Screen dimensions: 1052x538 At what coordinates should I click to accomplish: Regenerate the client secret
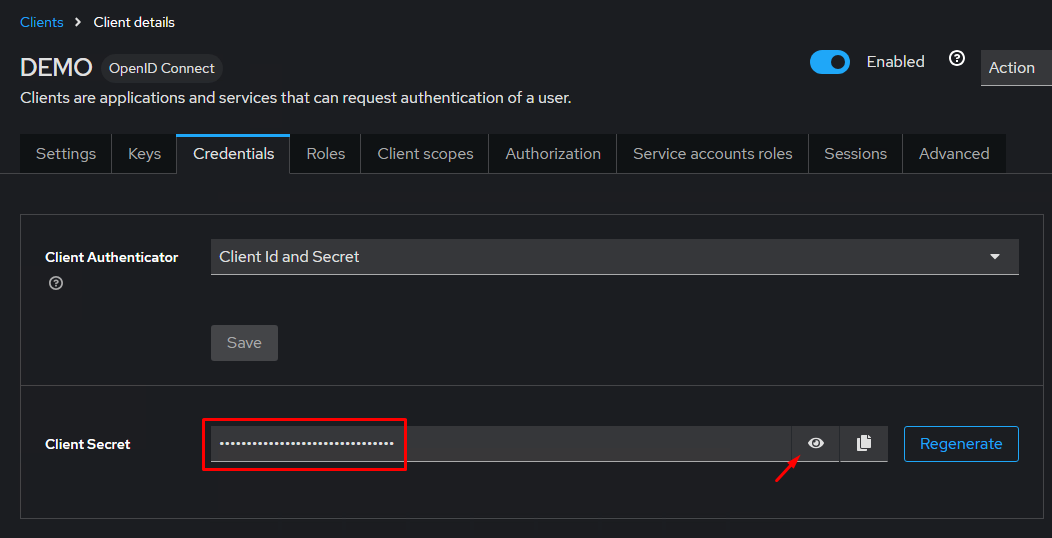(x=960, y=444)
